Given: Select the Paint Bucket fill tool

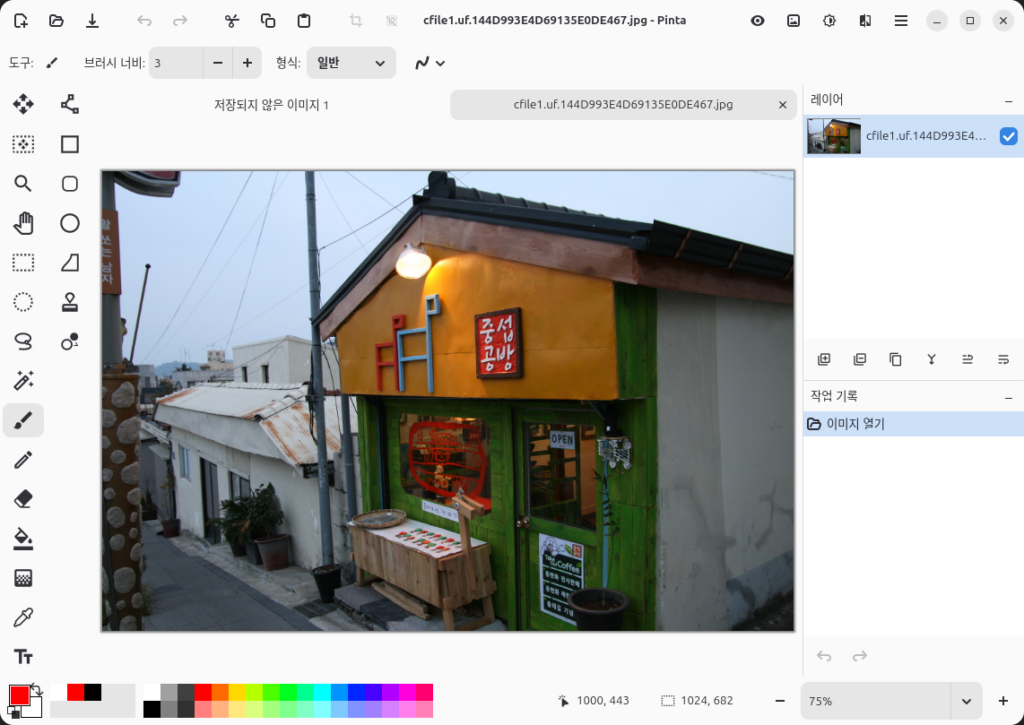Looking at the screenshot, I should [23, 539].
